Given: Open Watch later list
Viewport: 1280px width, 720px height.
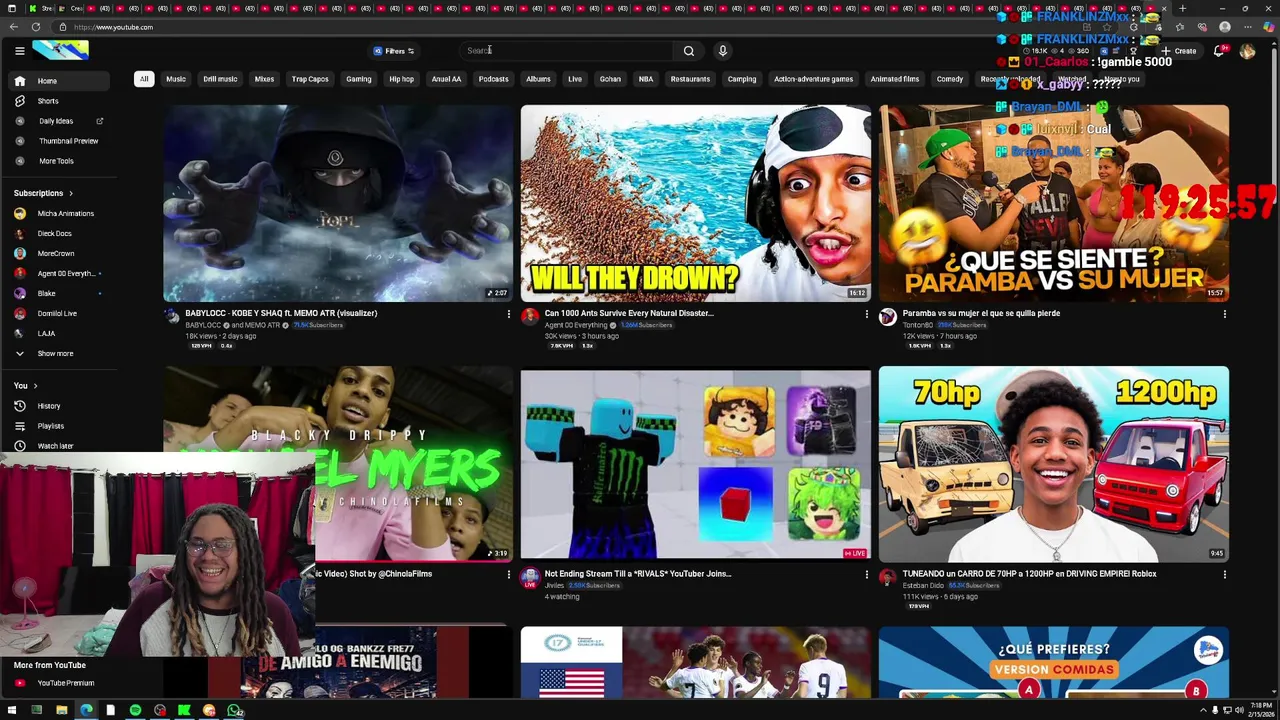Looking at the screenshot, I should click(x=58, y=446).
